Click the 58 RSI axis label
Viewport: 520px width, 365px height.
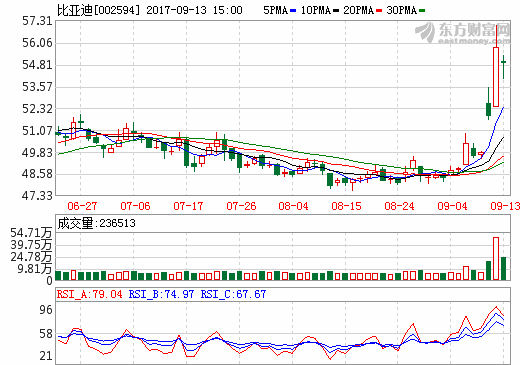[x=46, y=334]
